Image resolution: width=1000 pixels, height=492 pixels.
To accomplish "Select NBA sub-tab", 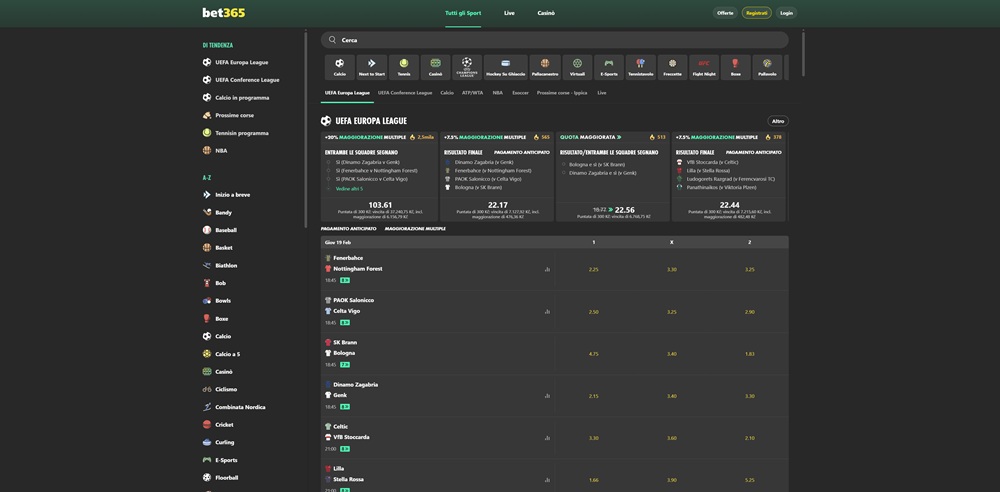I will [497, 93].
